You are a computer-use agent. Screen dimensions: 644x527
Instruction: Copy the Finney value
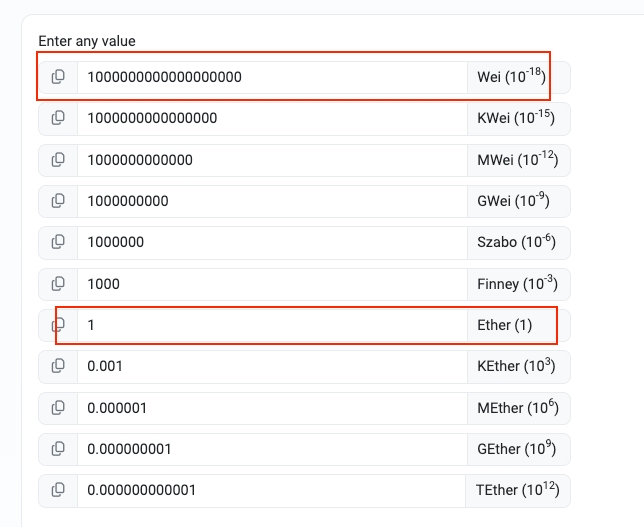58,284
